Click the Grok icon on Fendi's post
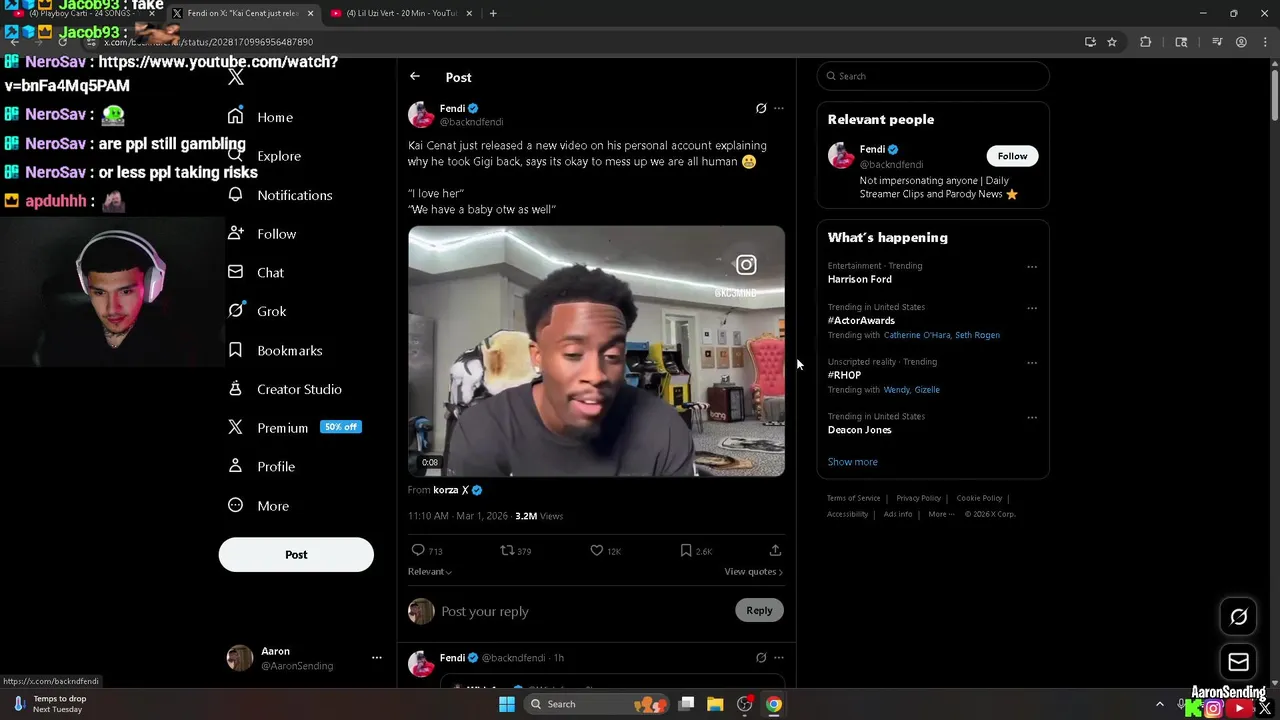This screenshot has width=1280, height=720. [761, 108]
